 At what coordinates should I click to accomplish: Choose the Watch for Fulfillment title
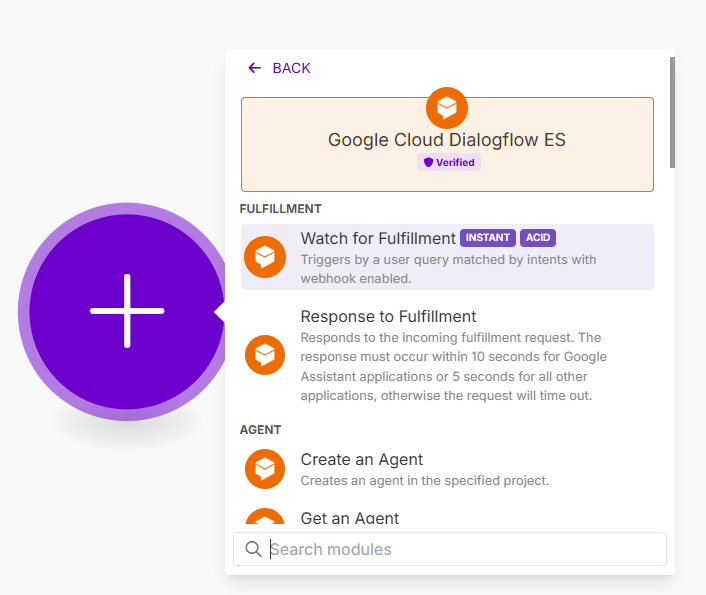click(378, 238)
